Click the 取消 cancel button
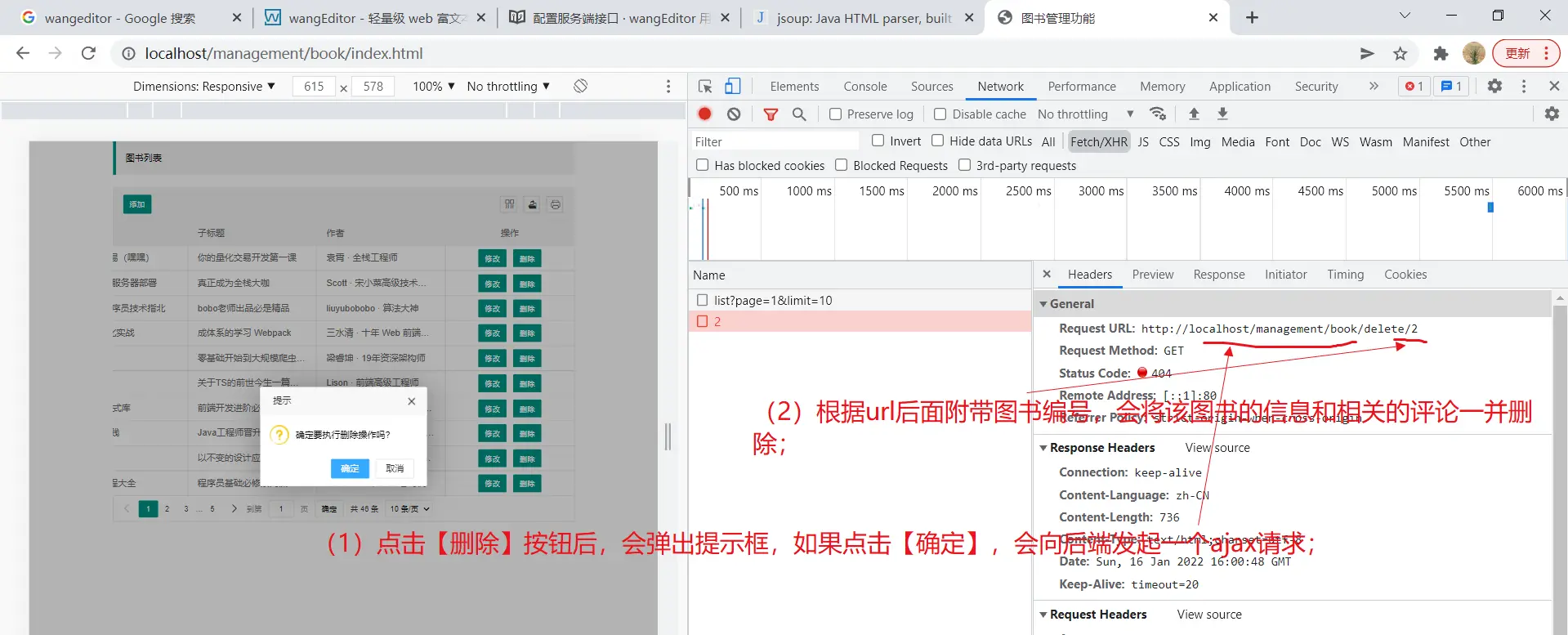 coord(395,468)
